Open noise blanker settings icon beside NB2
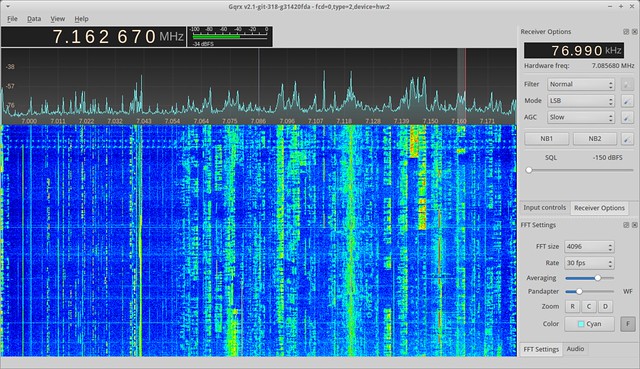 pos(627,139)
